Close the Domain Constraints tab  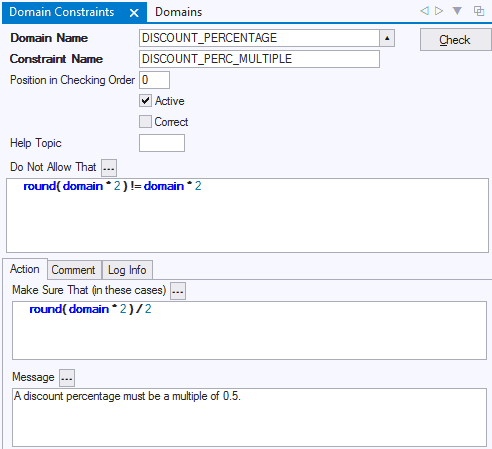point(134,13)
